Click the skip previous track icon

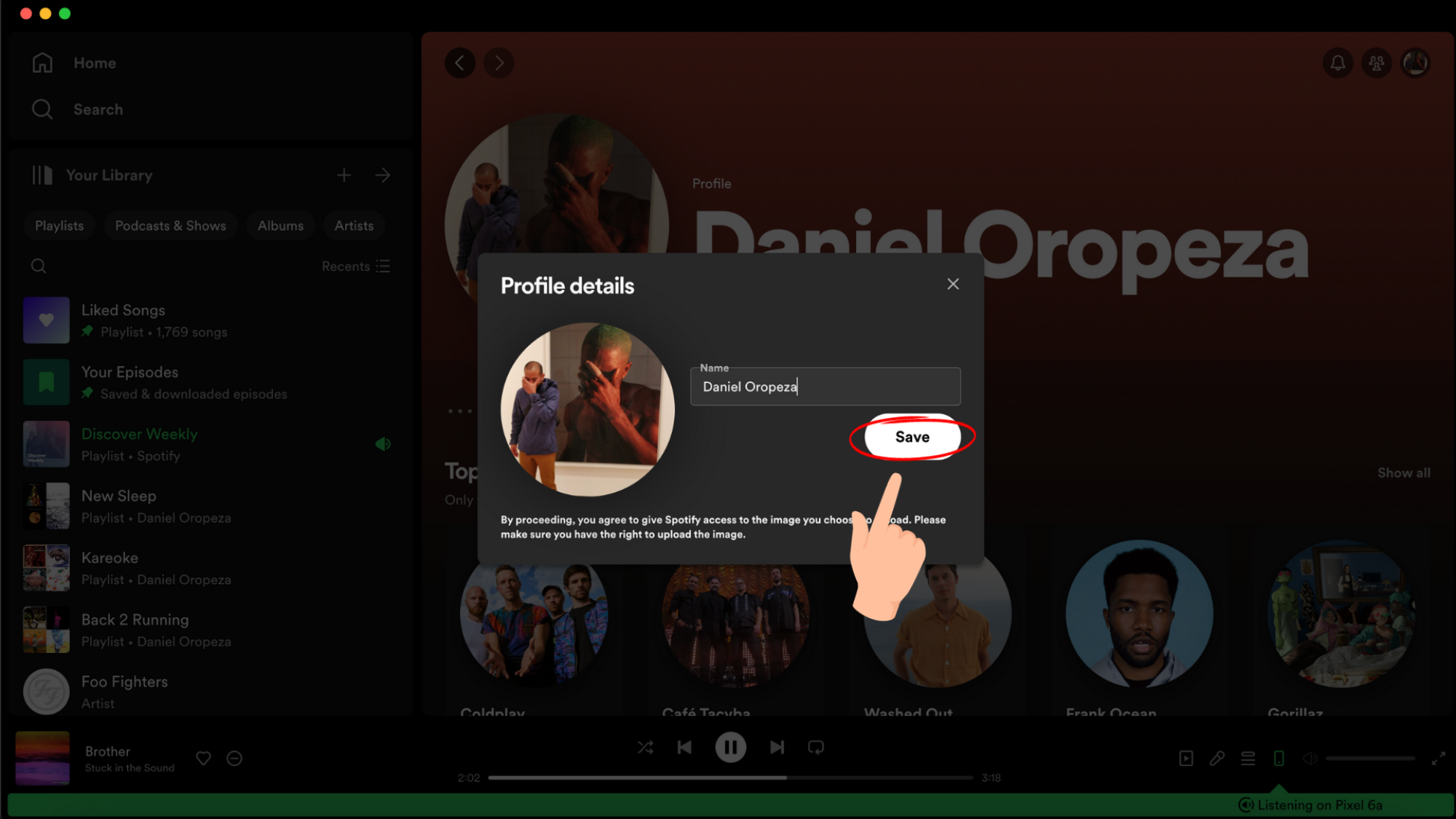coord(685,747)
